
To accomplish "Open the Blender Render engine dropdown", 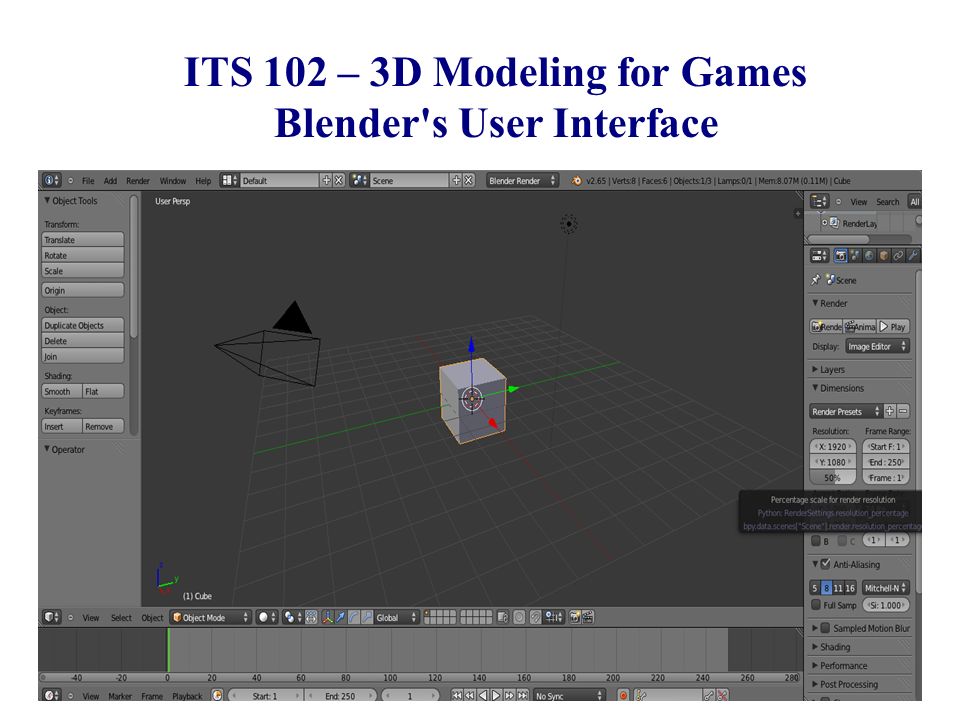I will (522, 181).
